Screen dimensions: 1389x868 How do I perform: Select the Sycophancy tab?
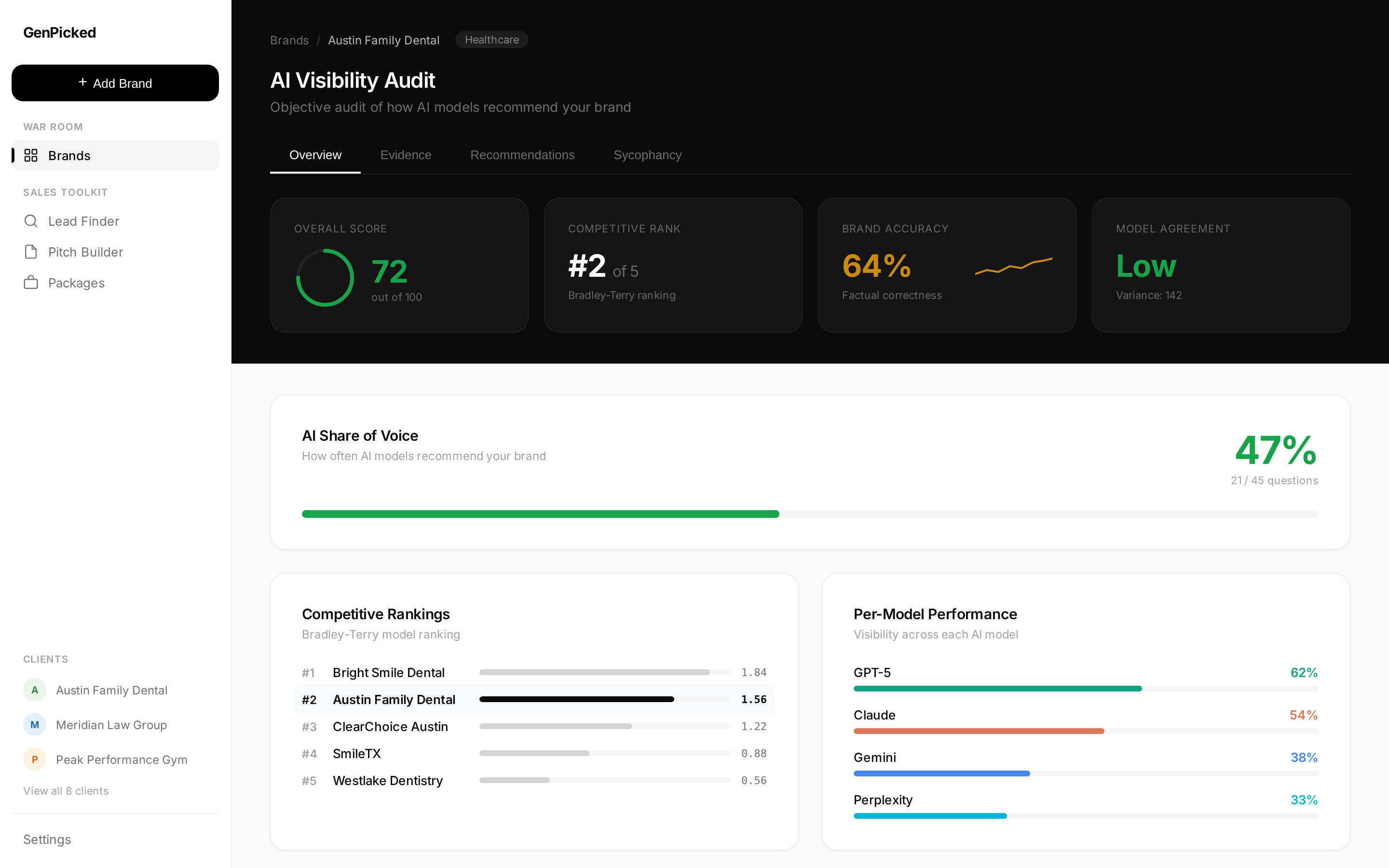click(x=647, y=155)
